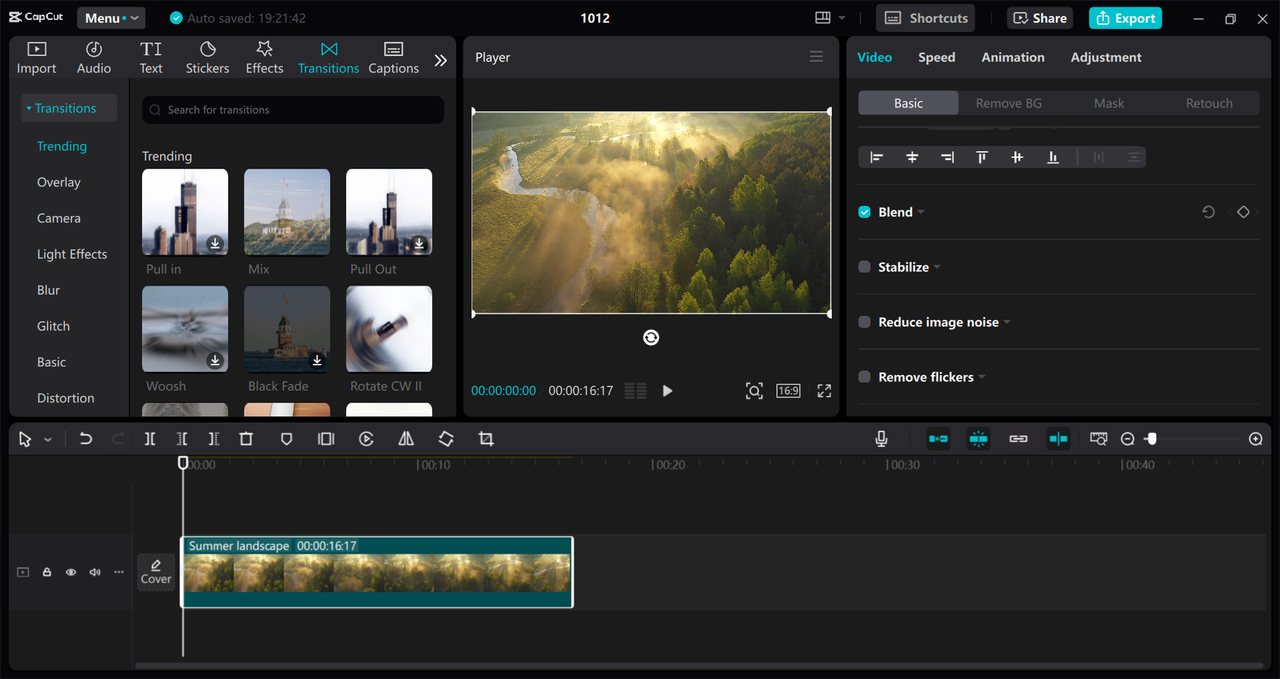Open the Audio panel
Image resolution: width=1280 pixels, height=679 pixels.
point(94,58)
